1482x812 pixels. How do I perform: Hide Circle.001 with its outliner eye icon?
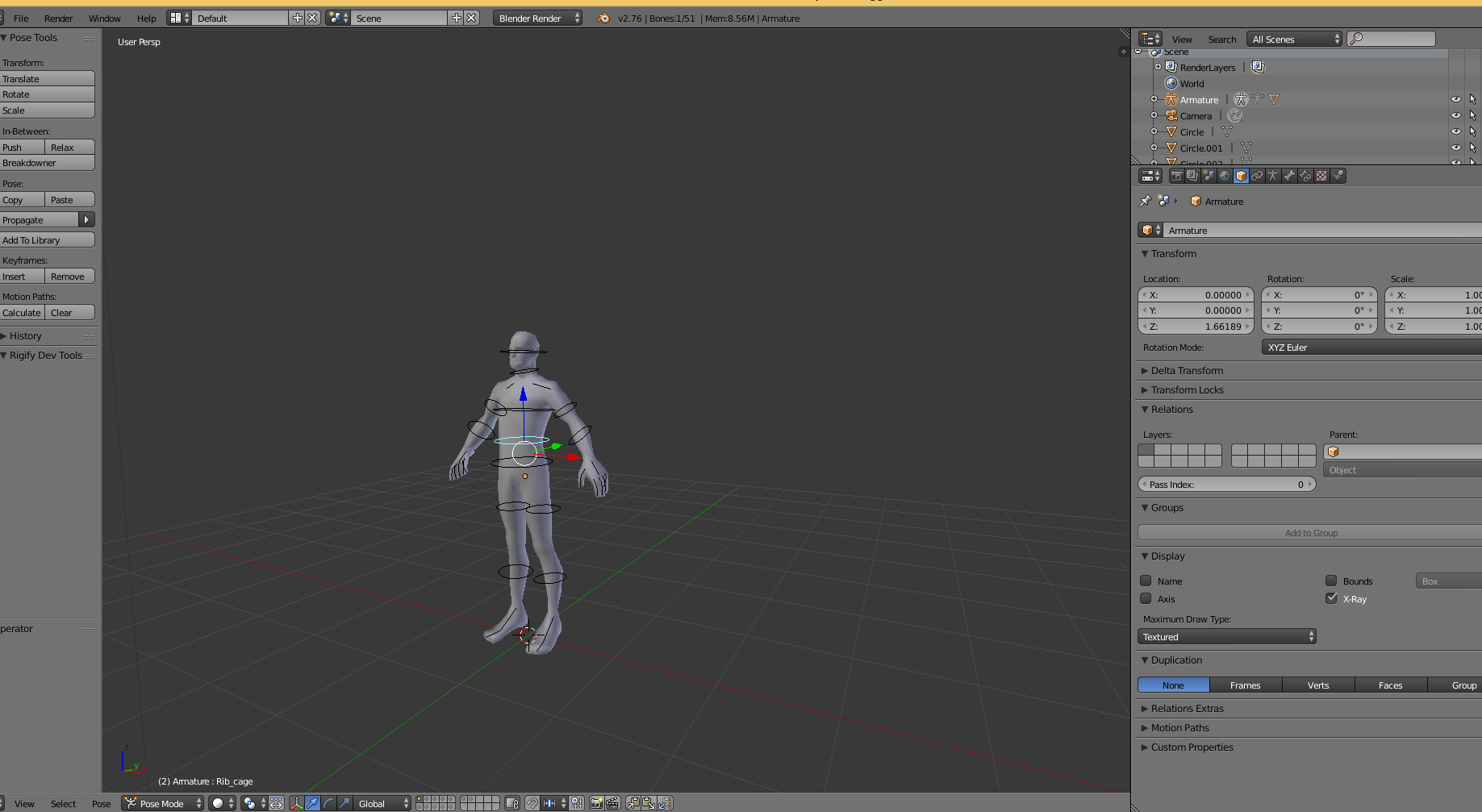click(1456, 148)
